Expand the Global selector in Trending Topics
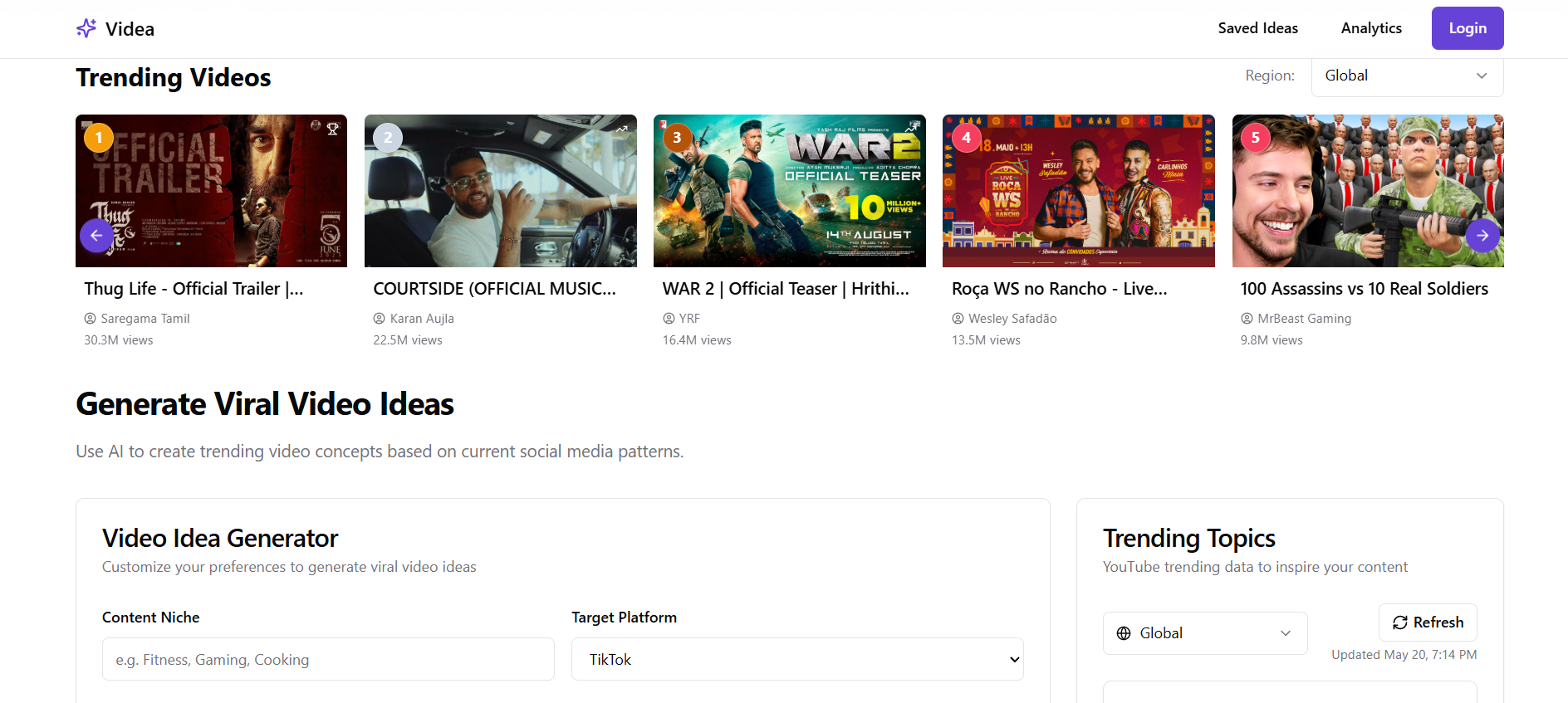Viewport: 1568px width, 703px height. [1205, 633]
